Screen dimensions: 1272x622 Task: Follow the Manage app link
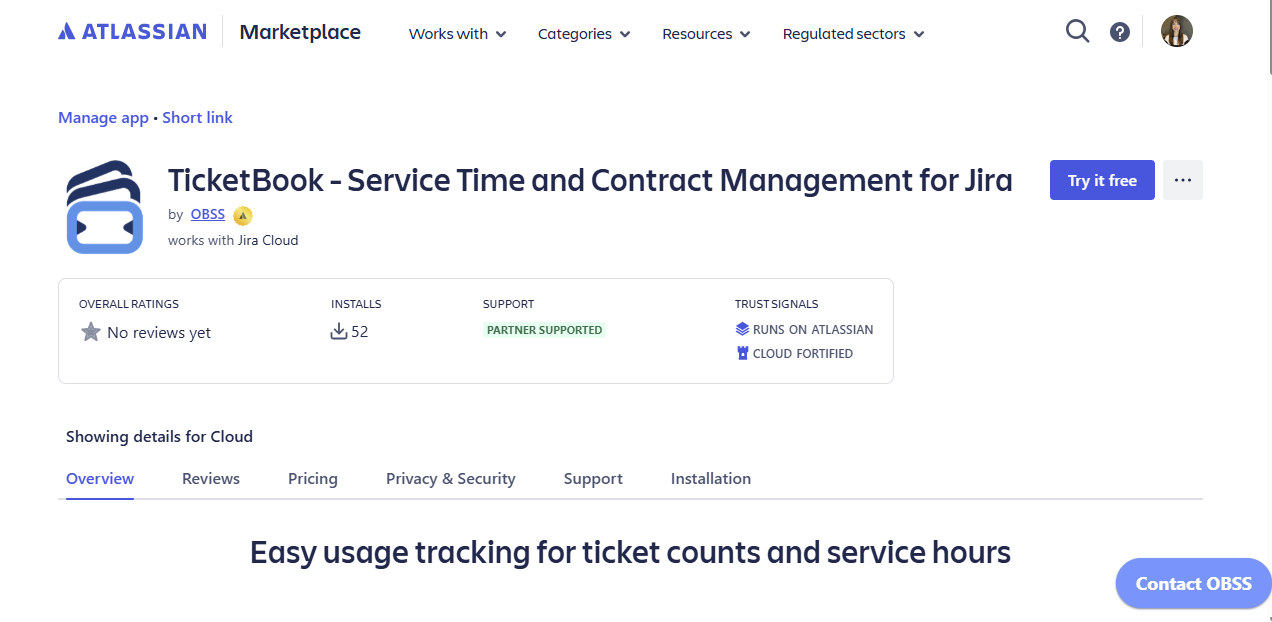[103, 118]
